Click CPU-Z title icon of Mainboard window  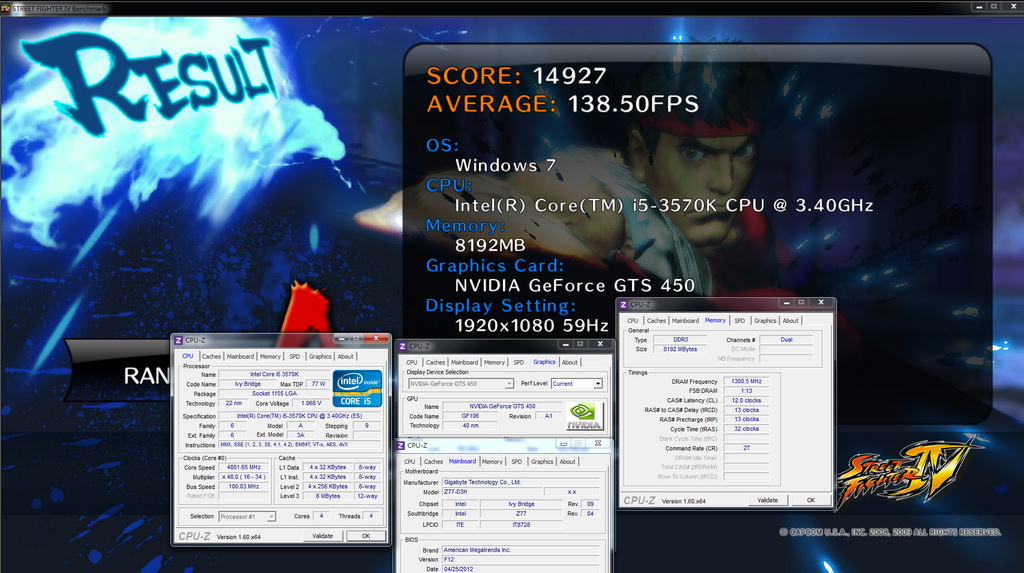click(x=401, y=446)
